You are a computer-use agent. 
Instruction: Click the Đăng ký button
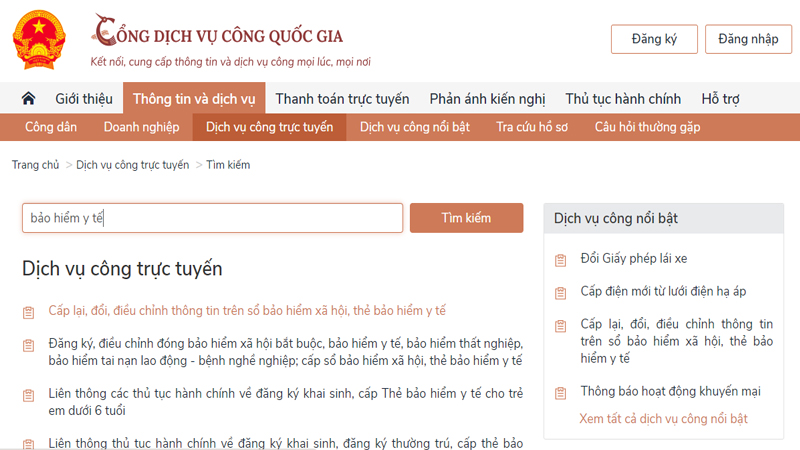[654, 39]
